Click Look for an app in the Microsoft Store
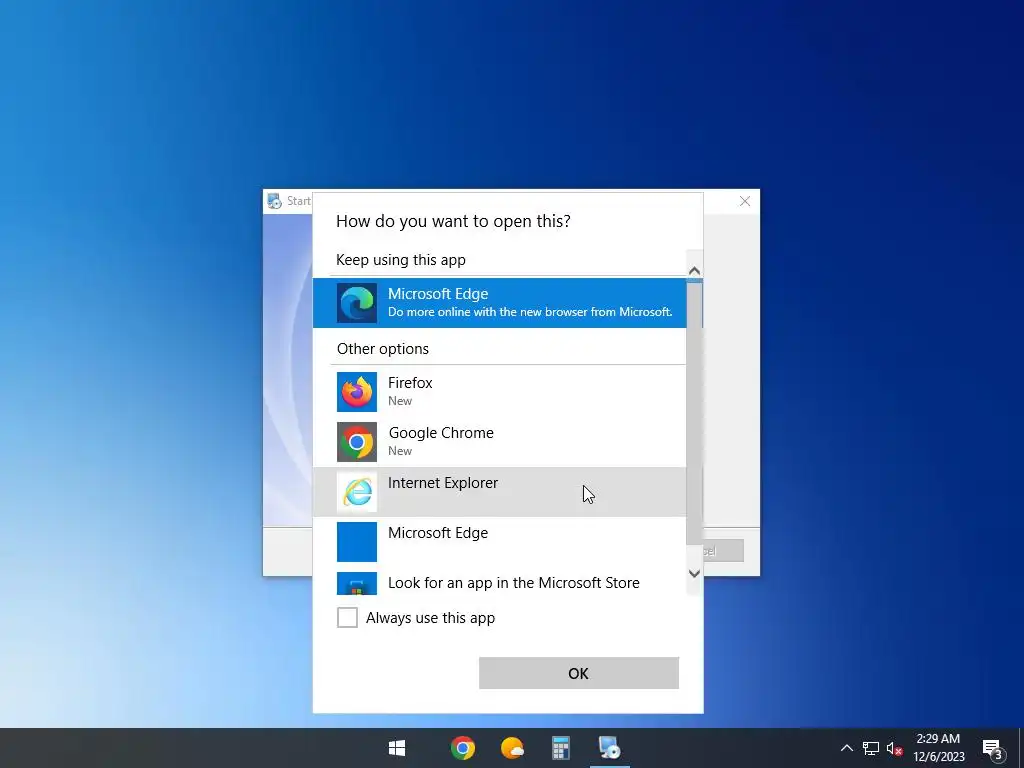The width and height of the screenshot is (1024, 768). point(514,583)
